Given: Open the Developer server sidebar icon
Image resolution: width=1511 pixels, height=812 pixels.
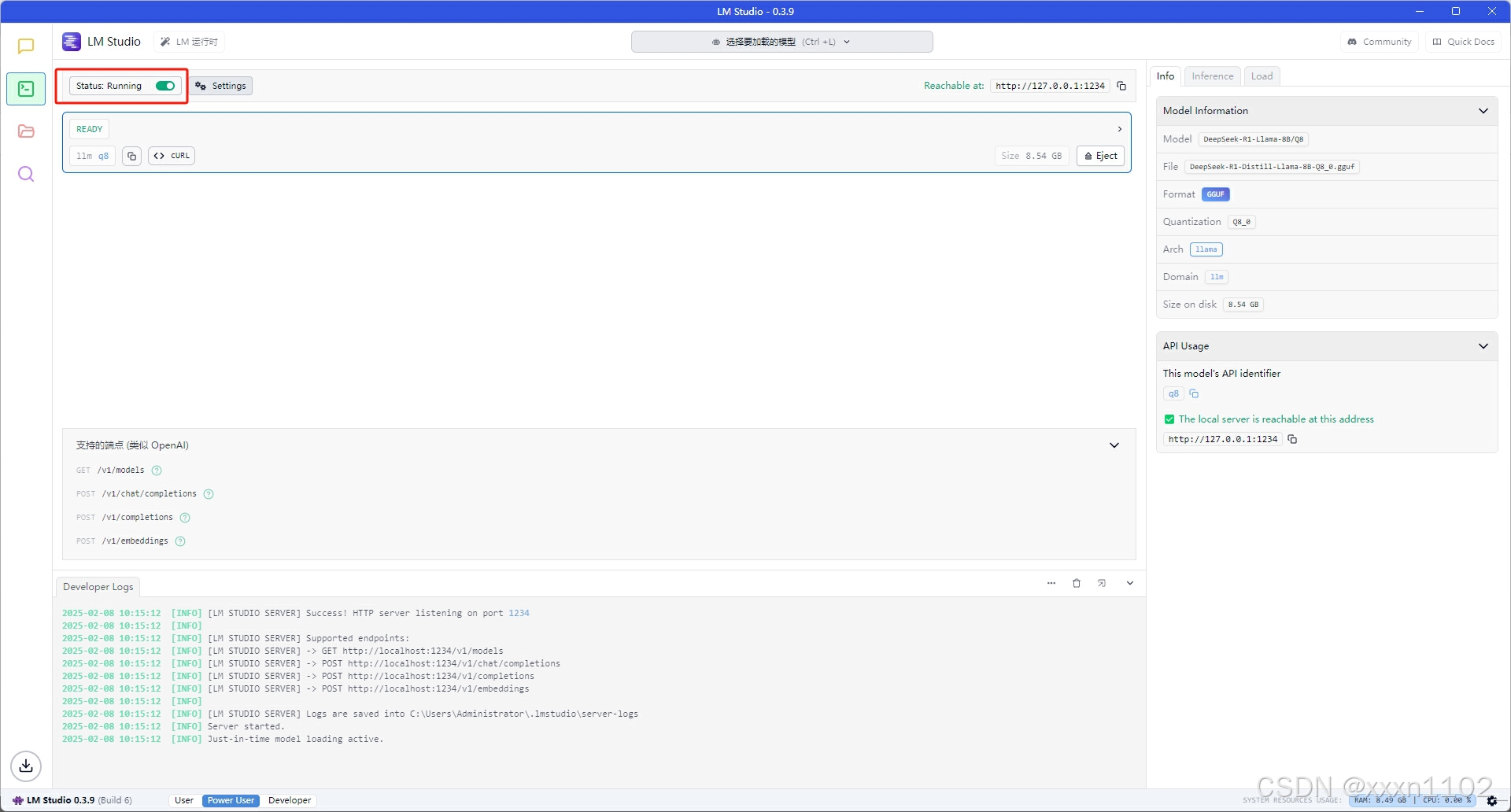Looking at the screenshot, I should pyautogui.click(x=26, y=89).
